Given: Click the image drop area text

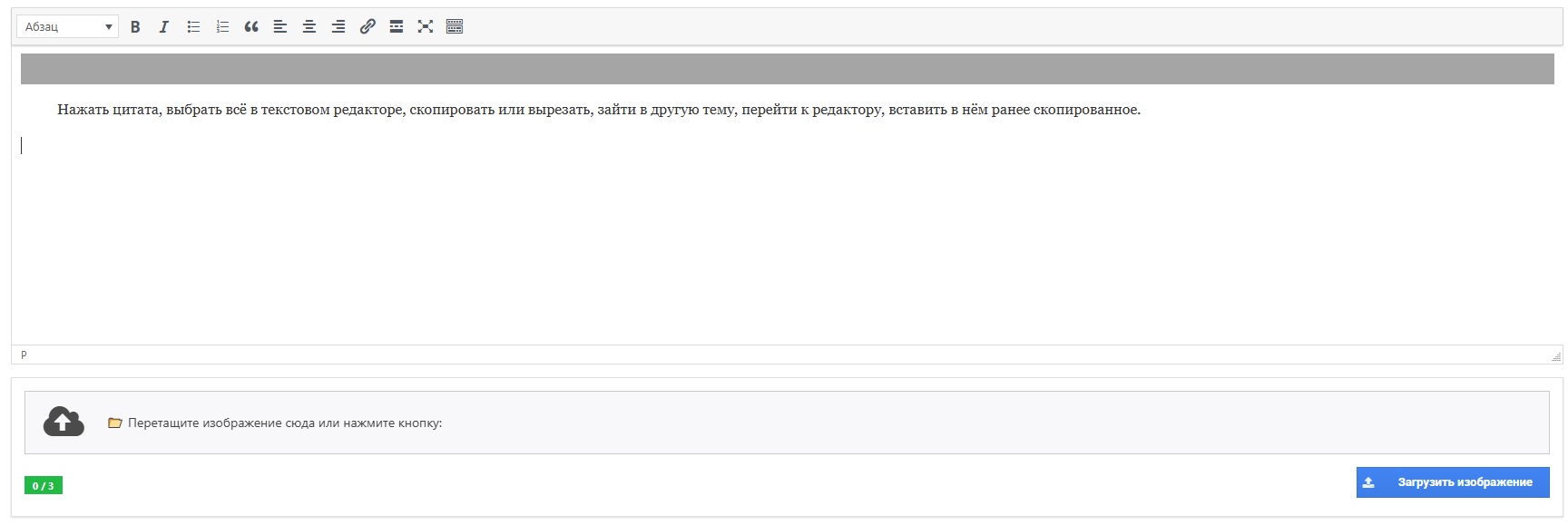Looking at the screenshot, I should pos(284,423).
